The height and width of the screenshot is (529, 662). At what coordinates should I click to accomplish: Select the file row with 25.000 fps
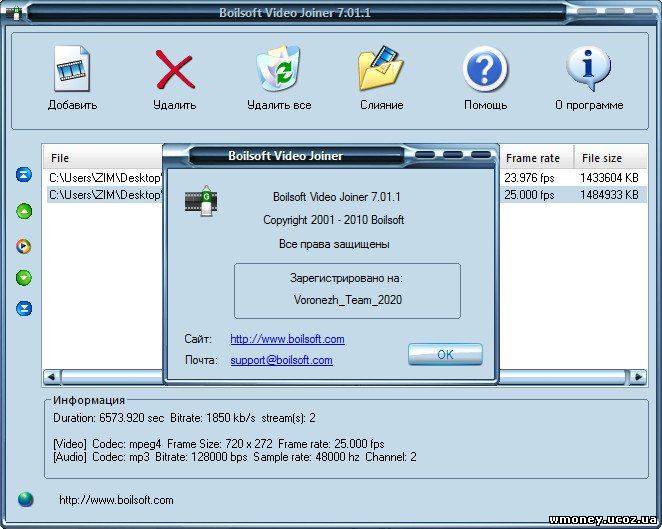pos(346,195)
